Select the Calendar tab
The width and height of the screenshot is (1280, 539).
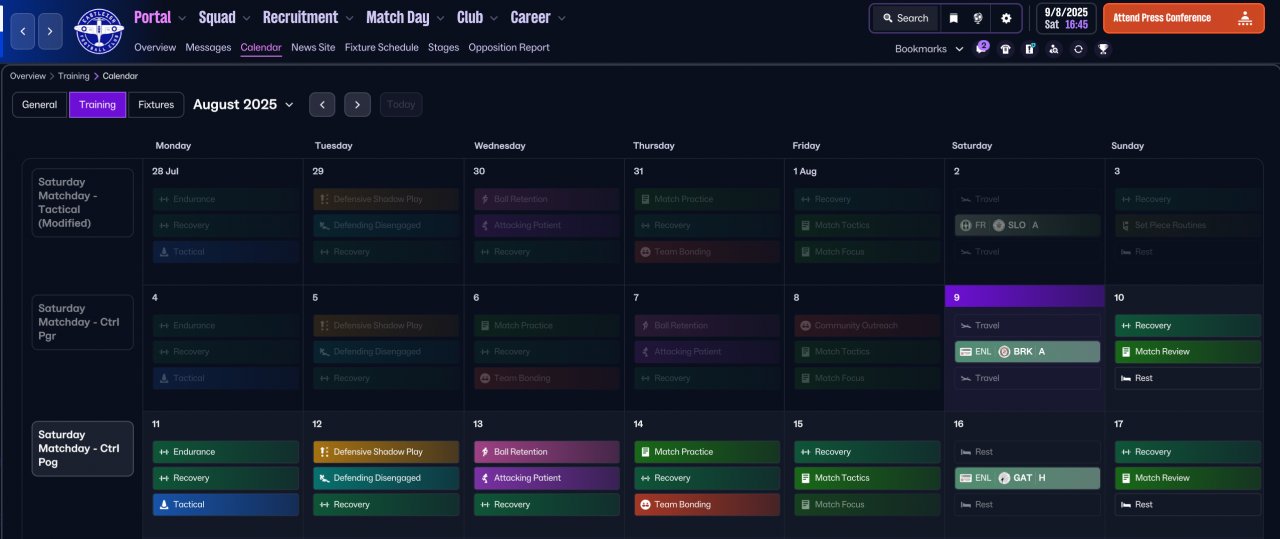pos(261,47)
